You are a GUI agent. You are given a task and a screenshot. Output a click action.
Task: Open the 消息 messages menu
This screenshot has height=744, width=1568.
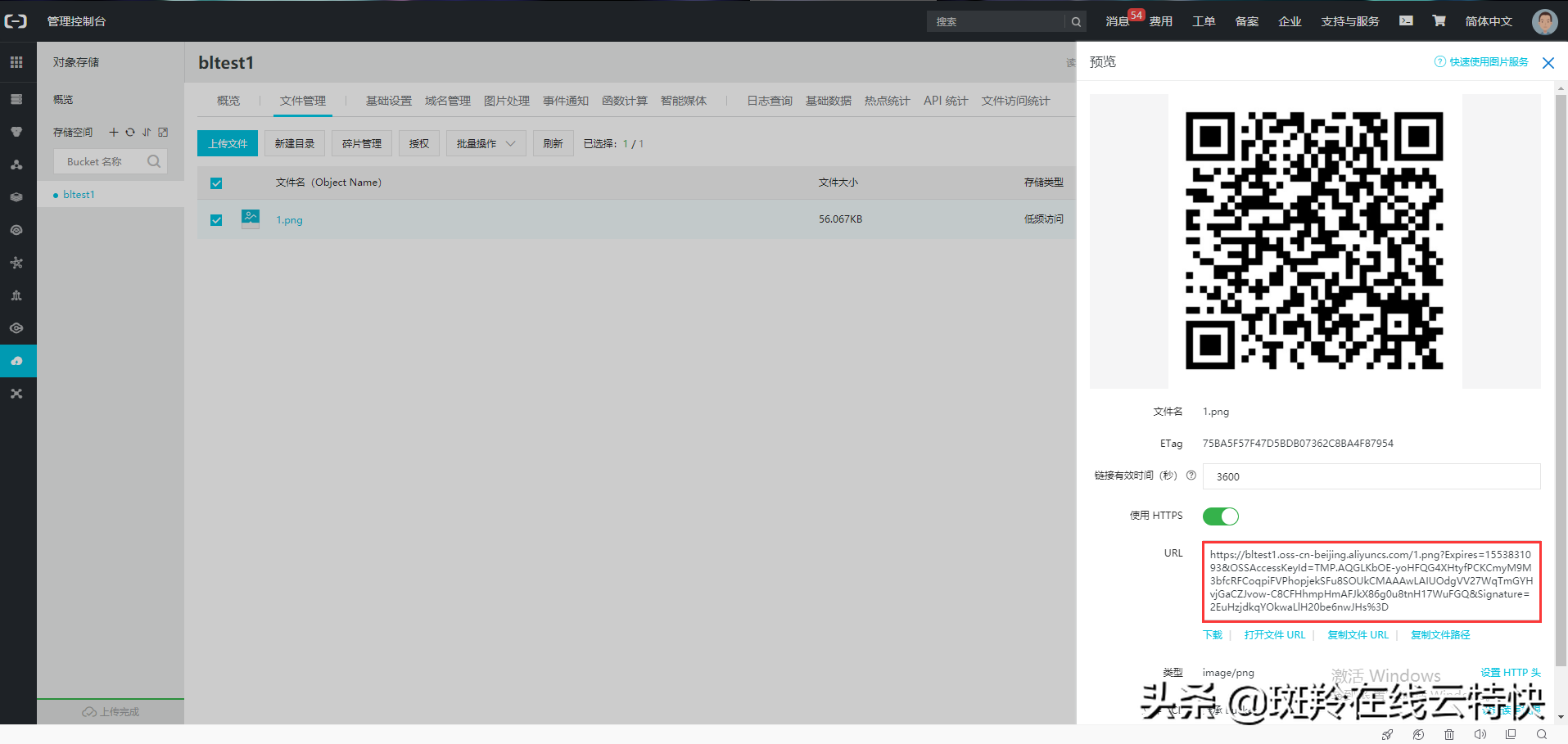(1118, 21)
